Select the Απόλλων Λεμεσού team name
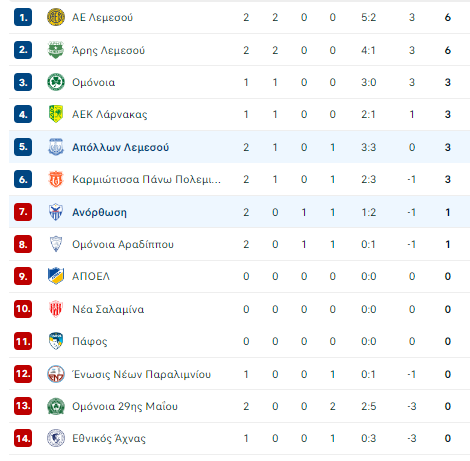 coord(121,147)
